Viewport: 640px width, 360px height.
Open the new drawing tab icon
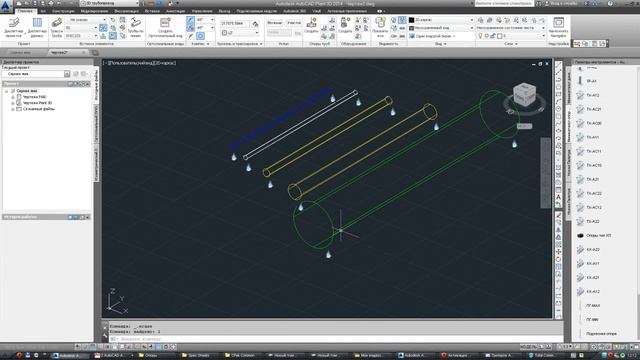point(95,53)
